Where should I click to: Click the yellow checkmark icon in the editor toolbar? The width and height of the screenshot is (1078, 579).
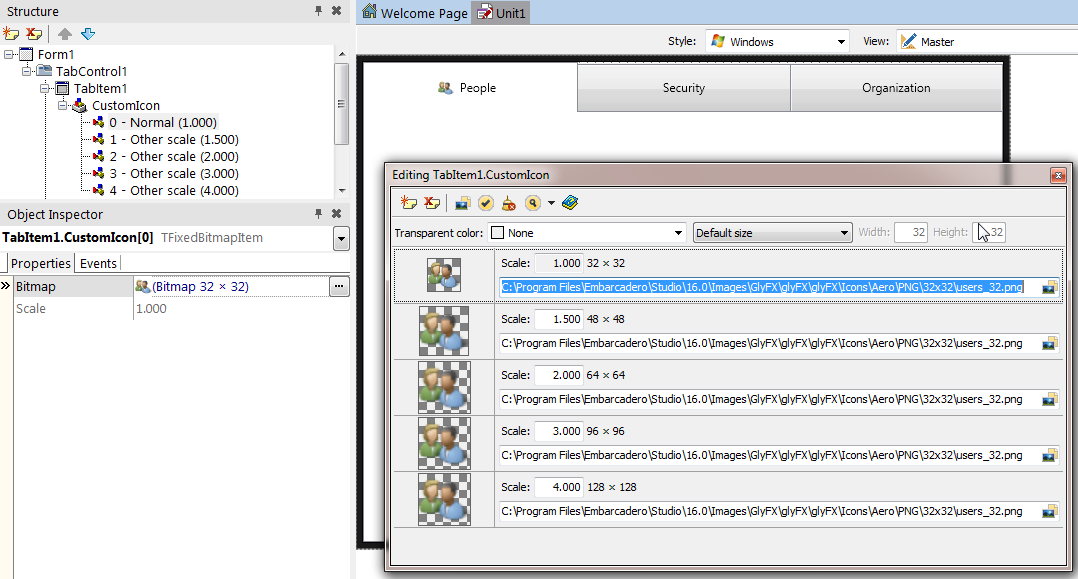(485, 203)
